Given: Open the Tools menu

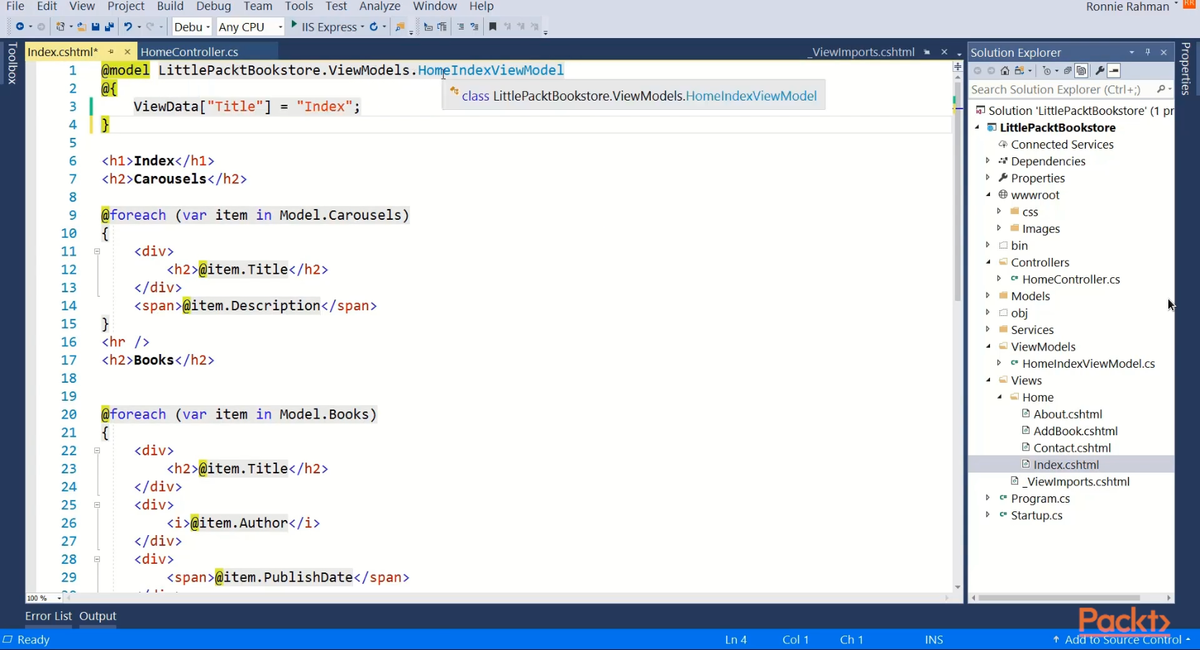Looking at the screenshot, I should click(299, 6).
